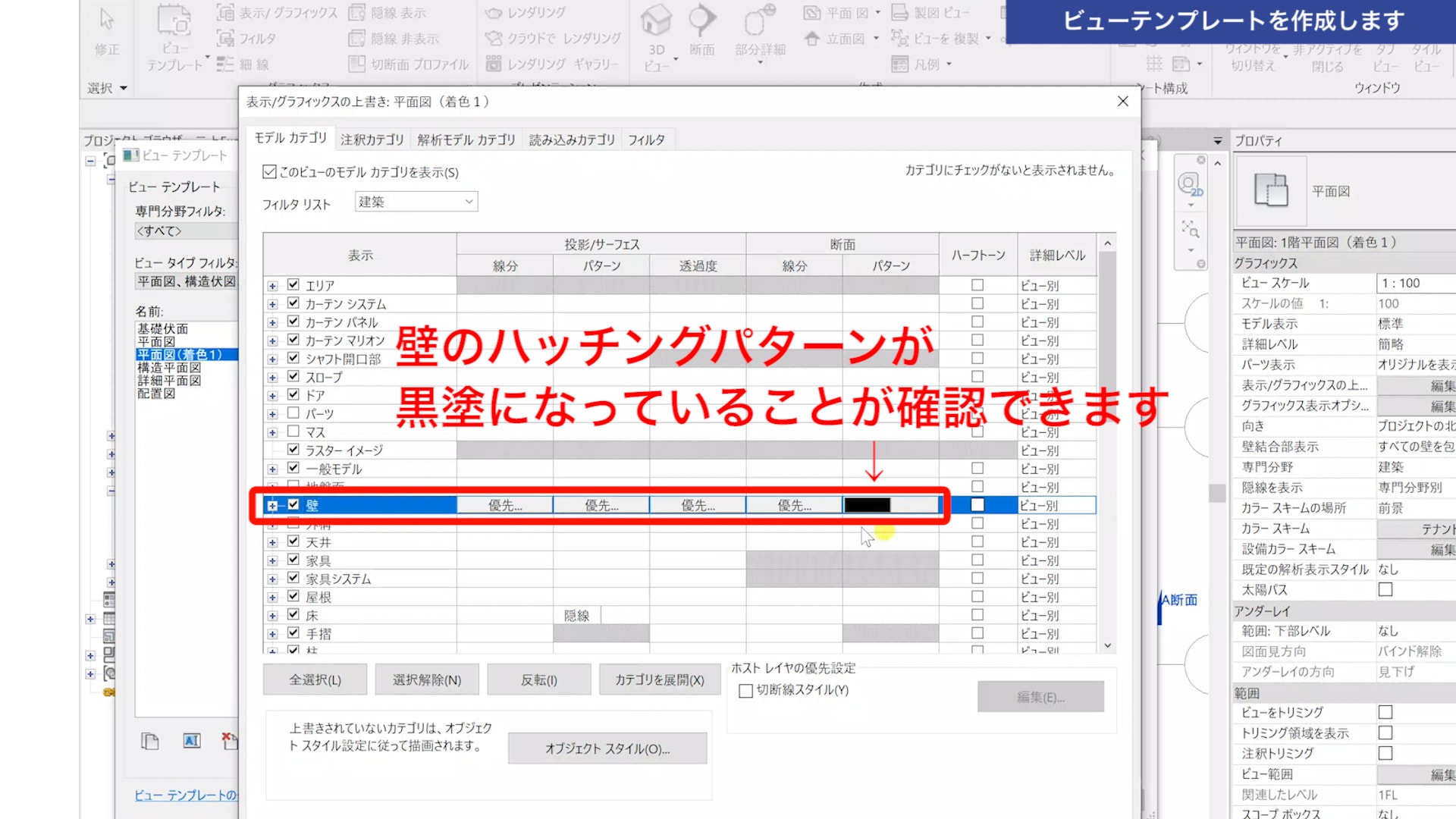
Task: Click the Render Gallery icon
Action: pos(494,64)
